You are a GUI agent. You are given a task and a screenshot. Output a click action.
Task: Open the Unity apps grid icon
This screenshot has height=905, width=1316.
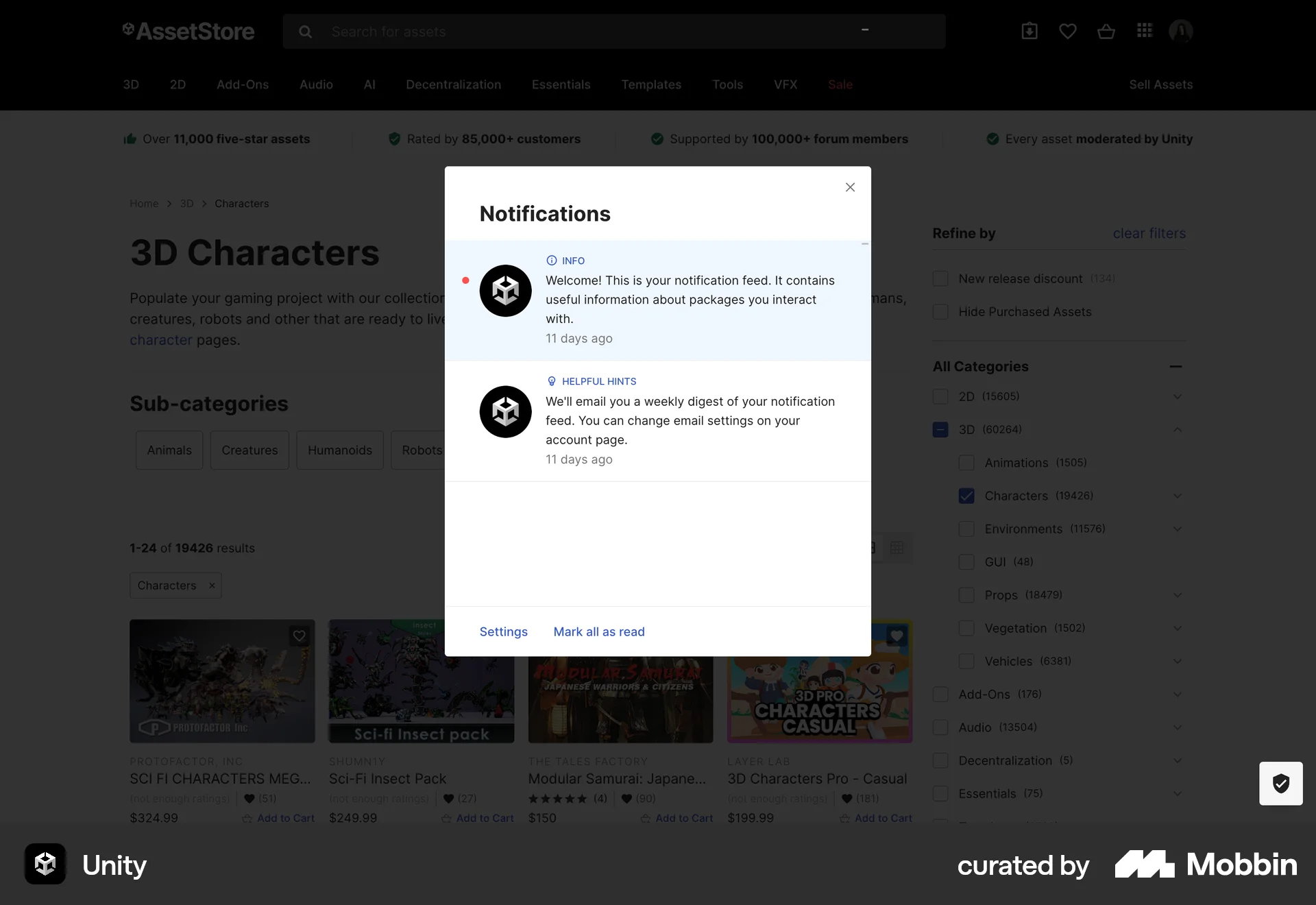point(1145,31)
